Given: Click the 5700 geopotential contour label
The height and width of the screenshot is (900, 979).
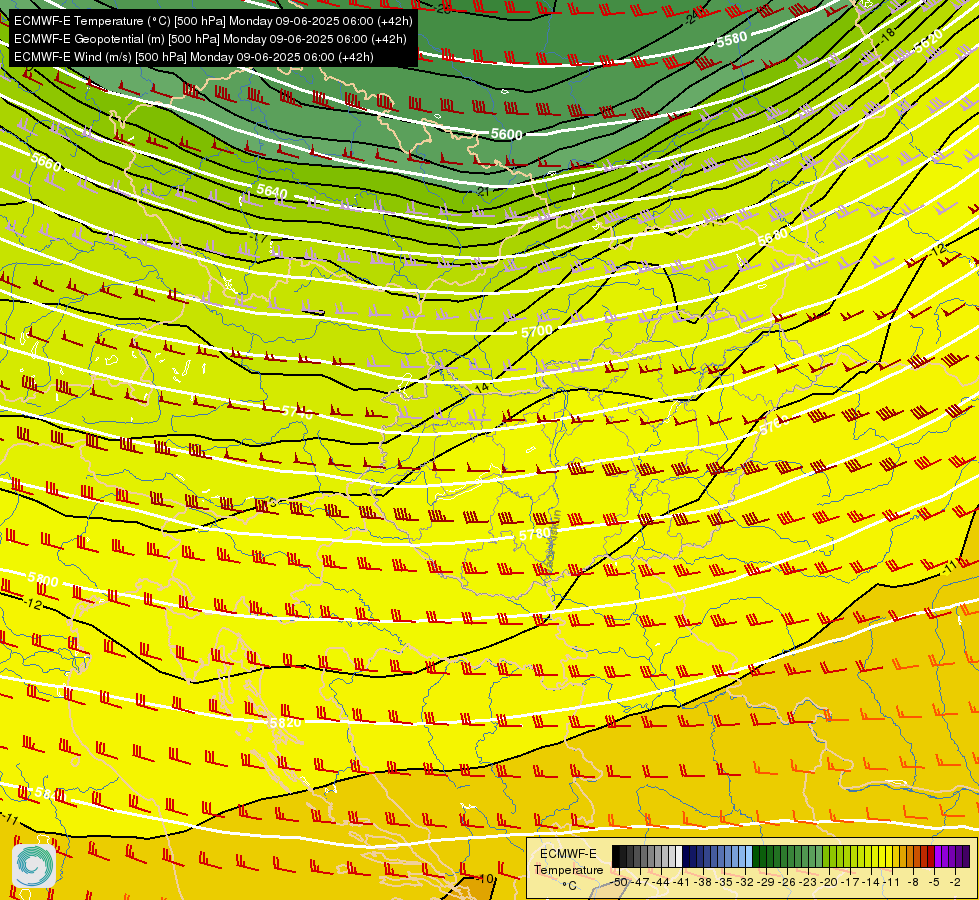Looking at the screenshot, I should coord(537,331).
